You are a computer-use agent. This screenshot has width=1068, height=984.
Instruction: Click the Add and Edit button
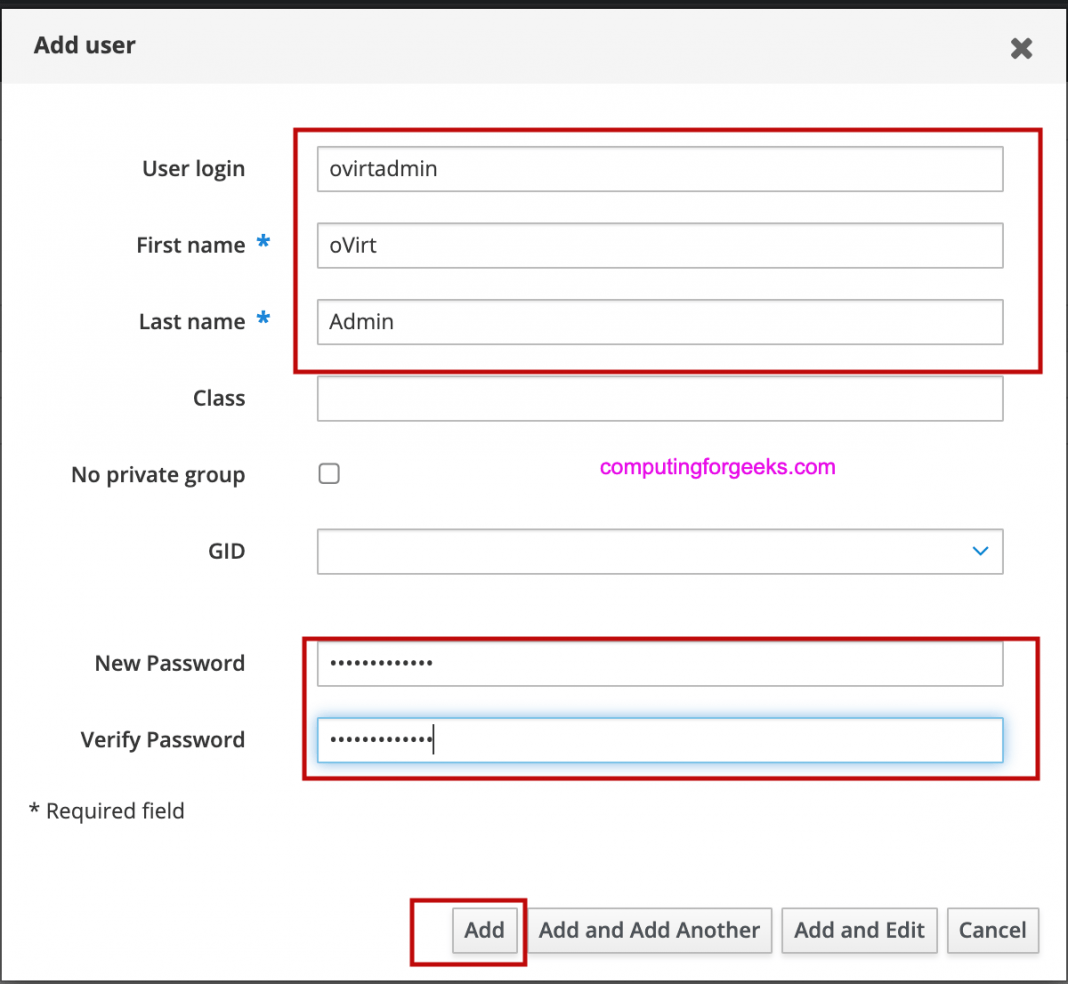859,930
